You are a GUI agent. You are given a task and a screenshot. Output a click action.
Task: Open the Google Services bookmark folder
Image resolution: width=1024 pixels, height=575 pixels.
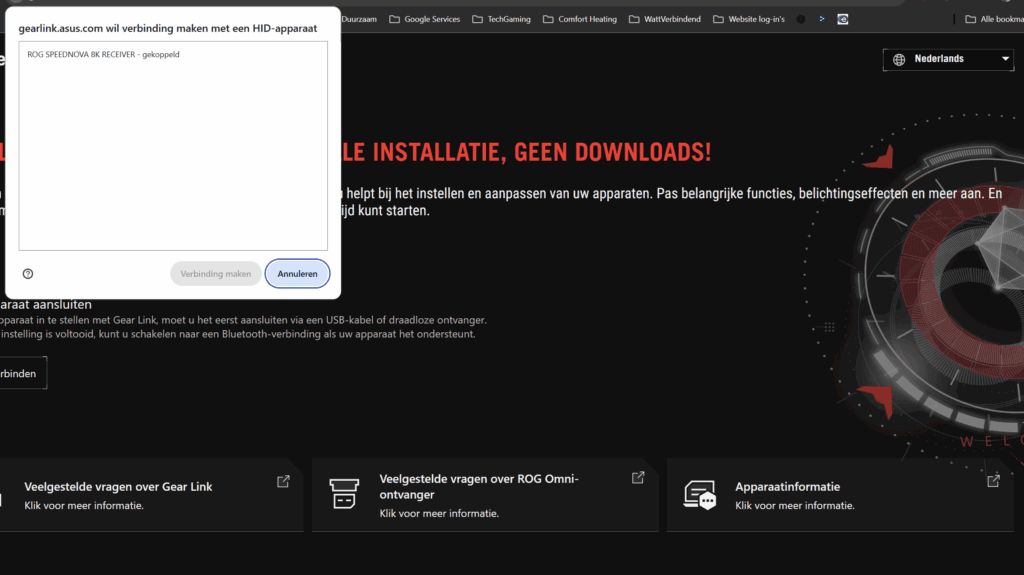pos(424,19)
